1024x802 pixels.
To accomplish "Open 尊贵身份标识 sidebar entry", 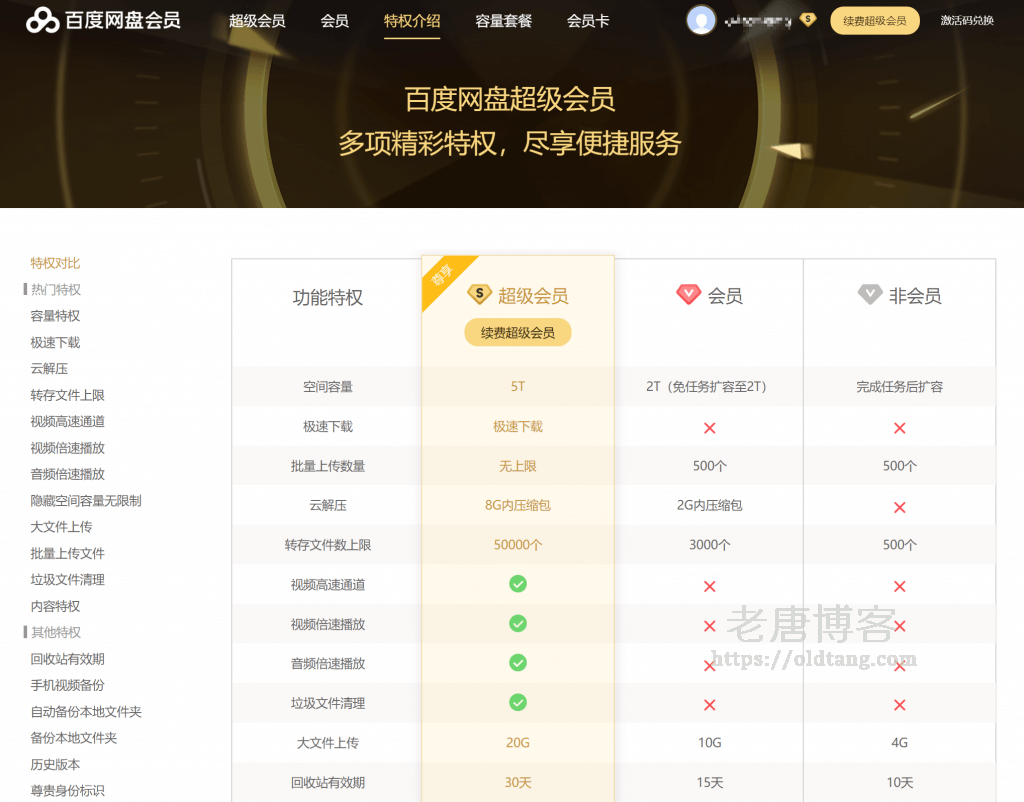I will click(67, 791).
